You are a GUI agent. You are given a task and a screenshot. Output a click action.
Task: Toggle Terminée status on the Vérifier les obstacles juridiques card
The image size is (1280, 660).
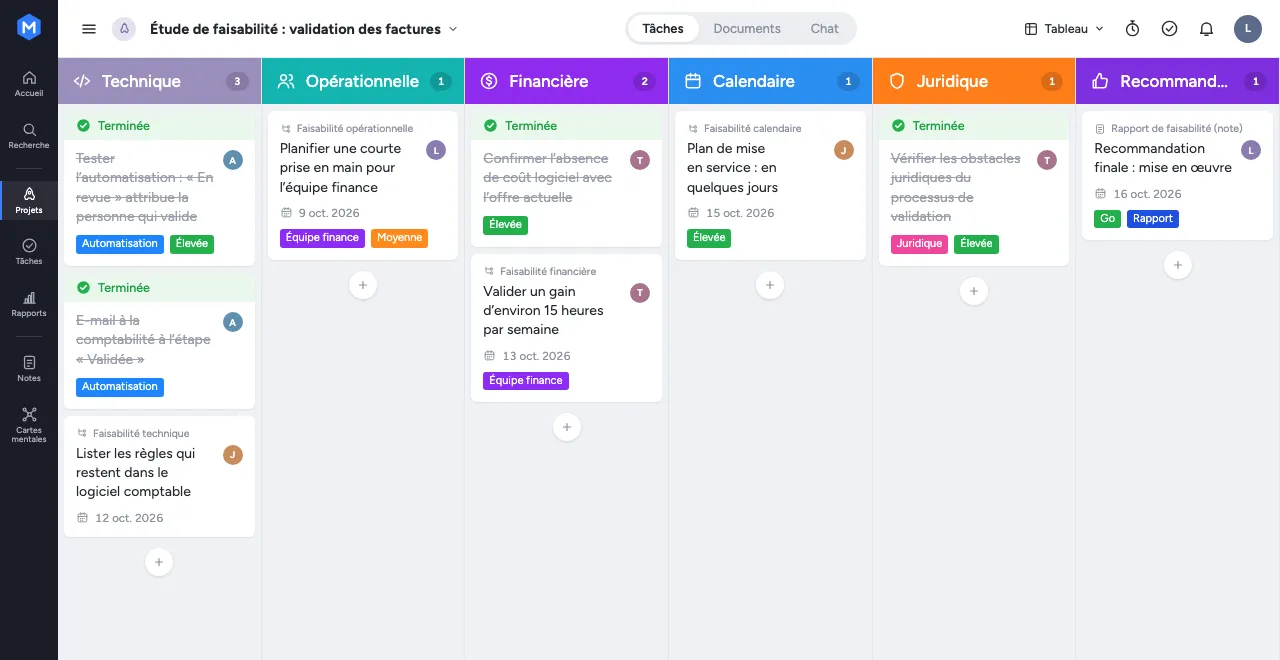click(898, 126)
